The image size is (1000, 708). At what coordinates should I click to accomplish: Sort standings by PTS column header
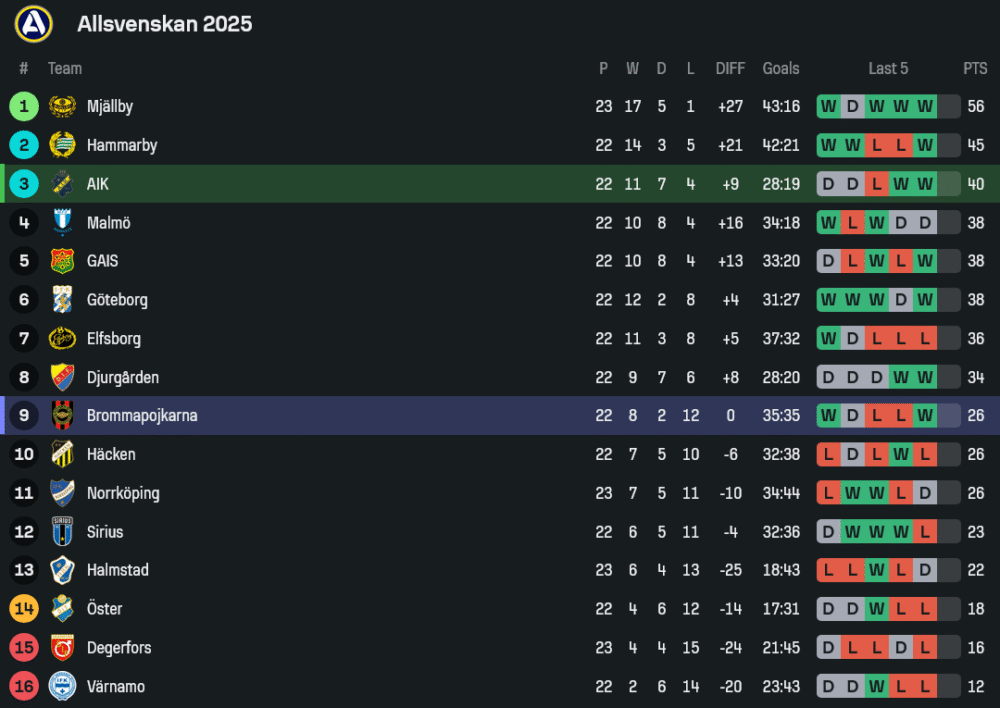pos(975,69)
